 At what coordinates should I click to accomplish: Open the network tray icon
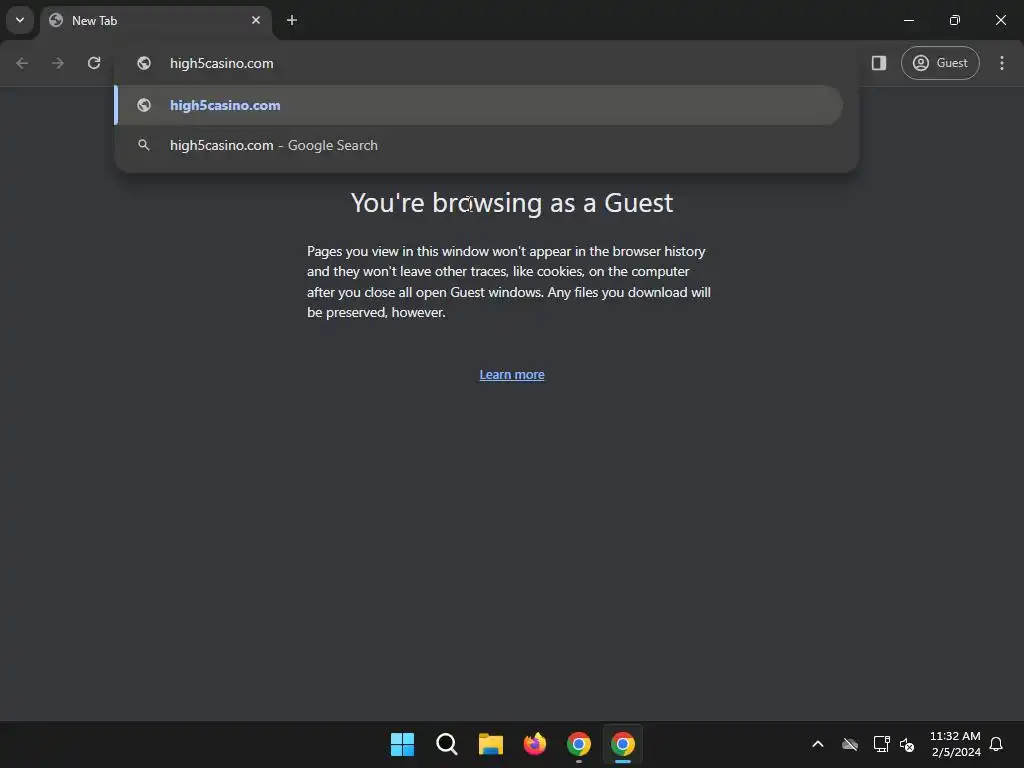882,744
